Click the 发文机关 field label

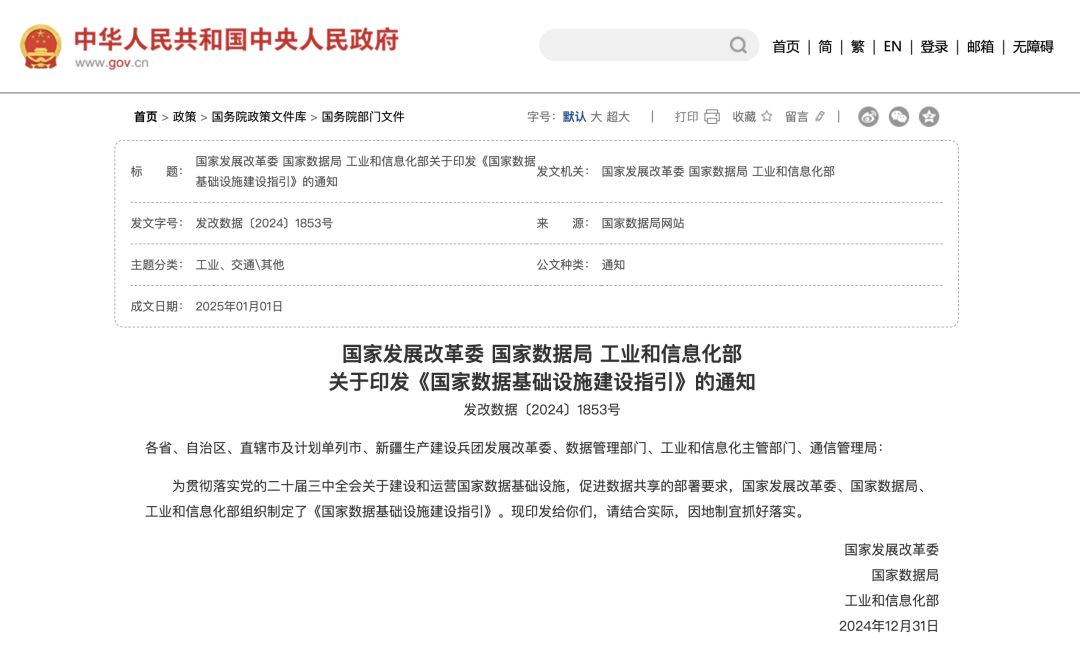(563, 172)
